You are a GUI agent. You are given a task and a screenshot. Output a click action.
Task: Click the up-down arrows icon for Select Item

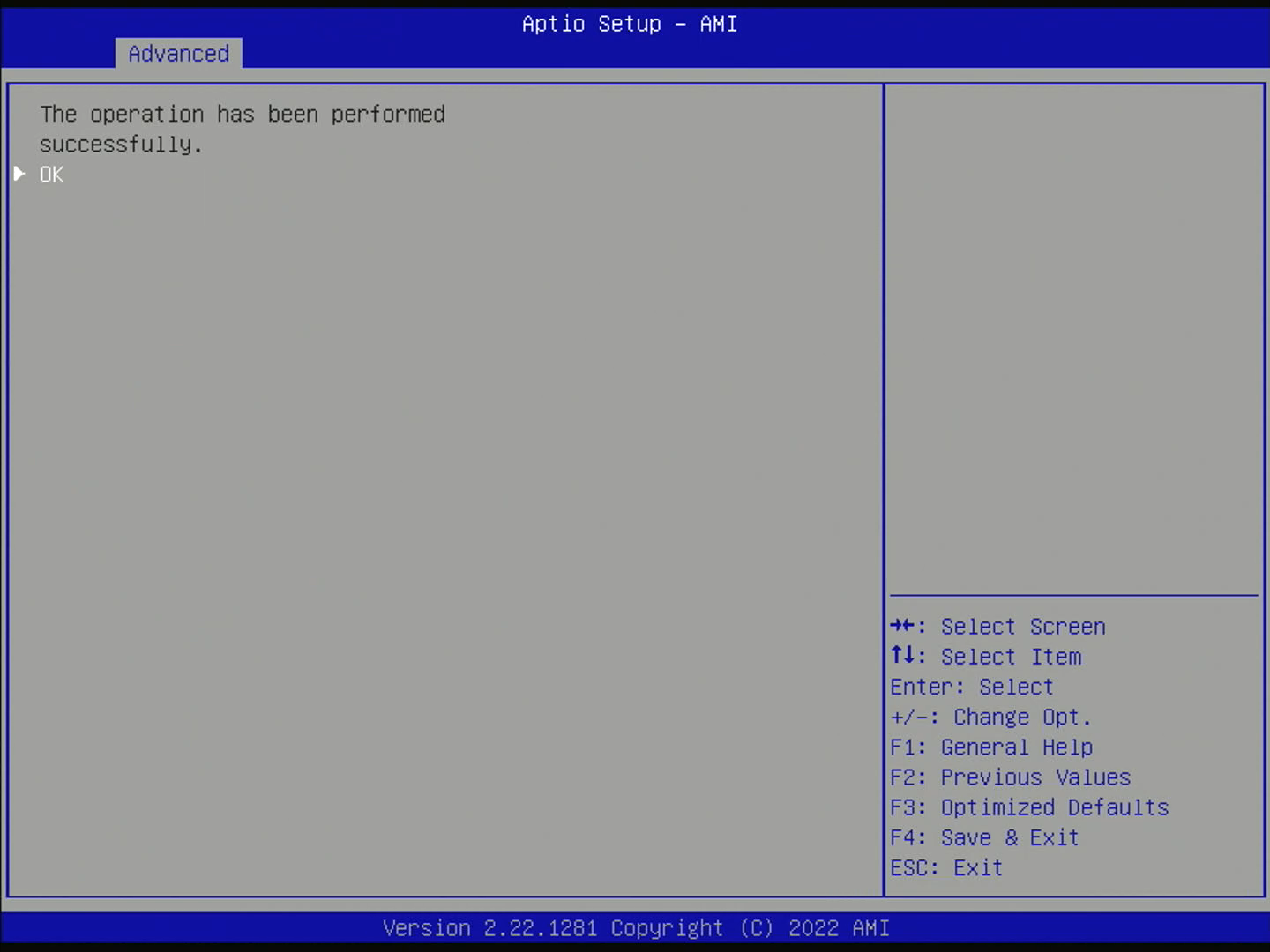[902, 655]
